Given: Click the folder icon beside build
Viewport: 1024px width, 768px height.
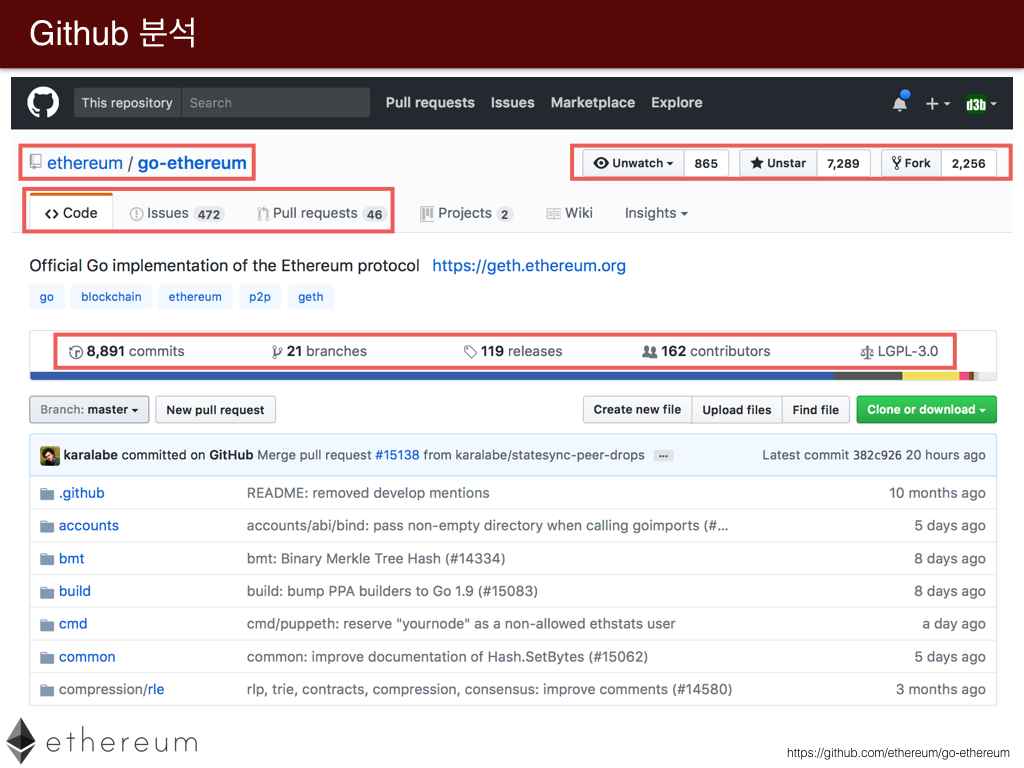Looking at the screenshot, I should click(47, 592).
